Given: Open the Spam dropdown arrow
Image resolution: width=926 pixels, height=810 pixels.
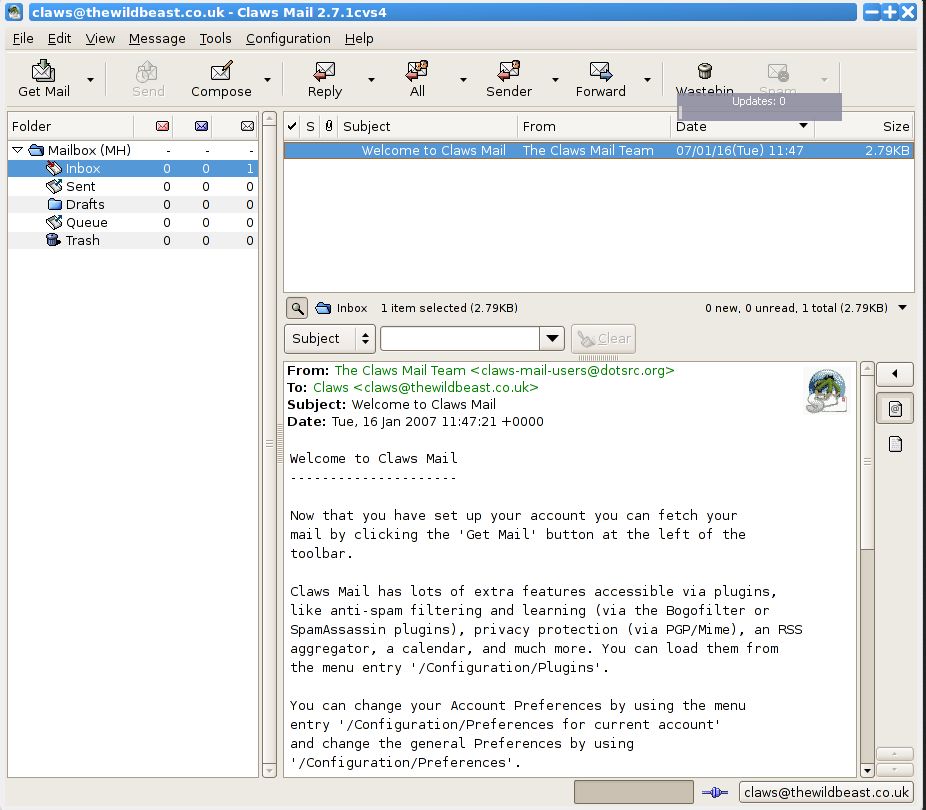Looking at the screenshot, I should 825,79.
